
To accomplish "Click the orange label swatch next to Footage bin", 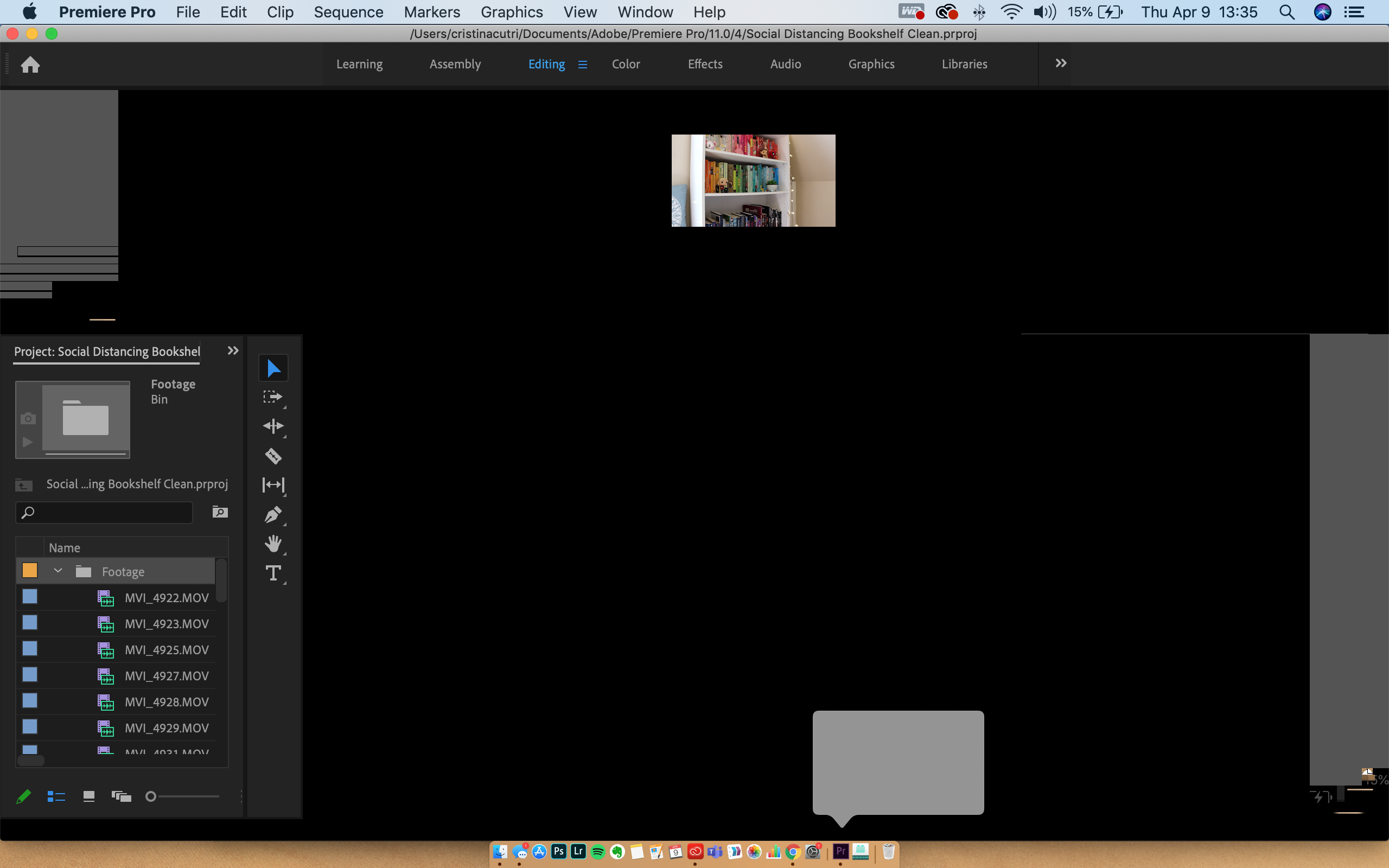I will point(29,570).
